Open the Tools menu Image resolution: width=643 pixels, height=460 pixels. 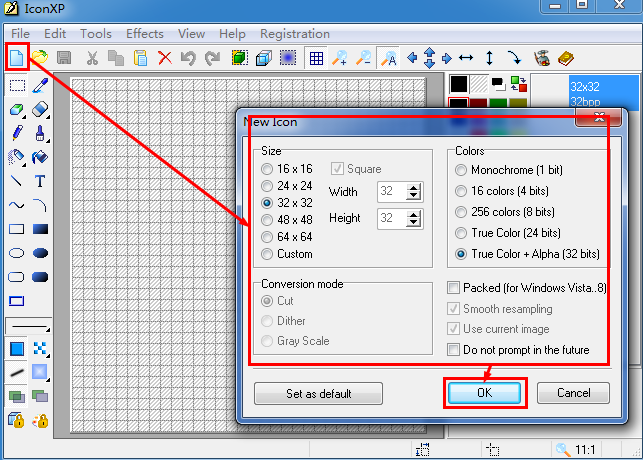point(96,34)
